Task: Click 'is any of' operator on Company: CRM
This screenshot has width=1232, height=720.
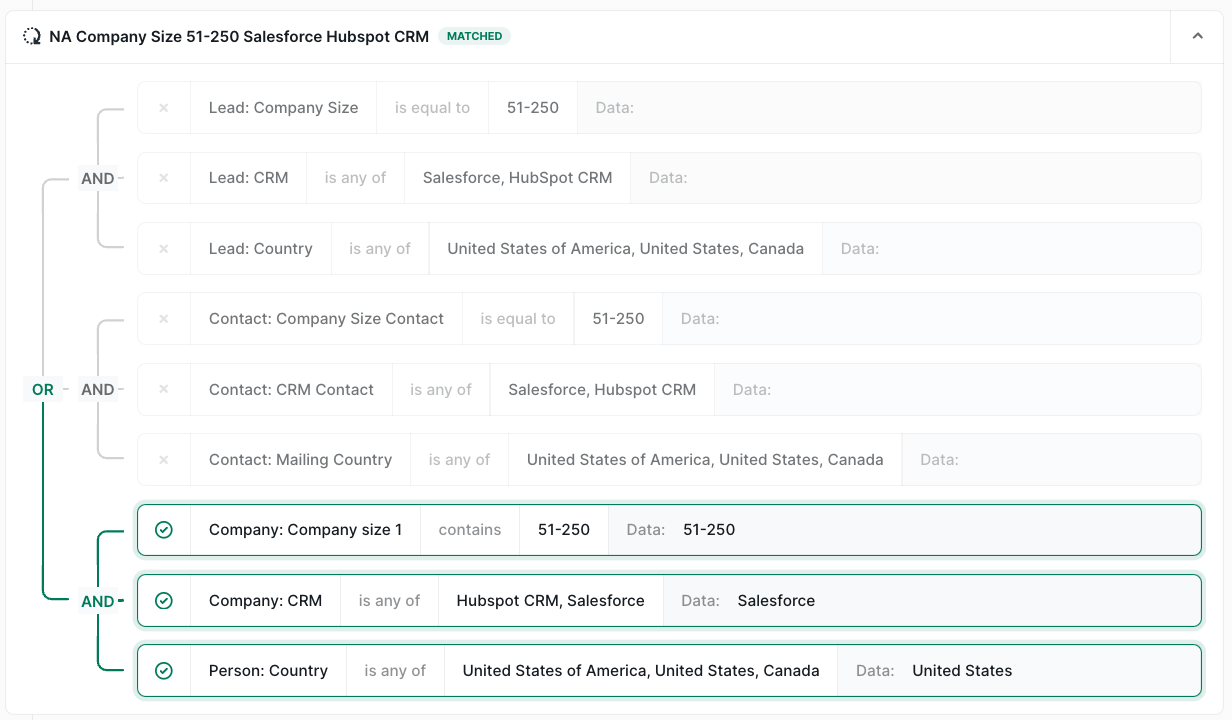Action: click(389, 601)
